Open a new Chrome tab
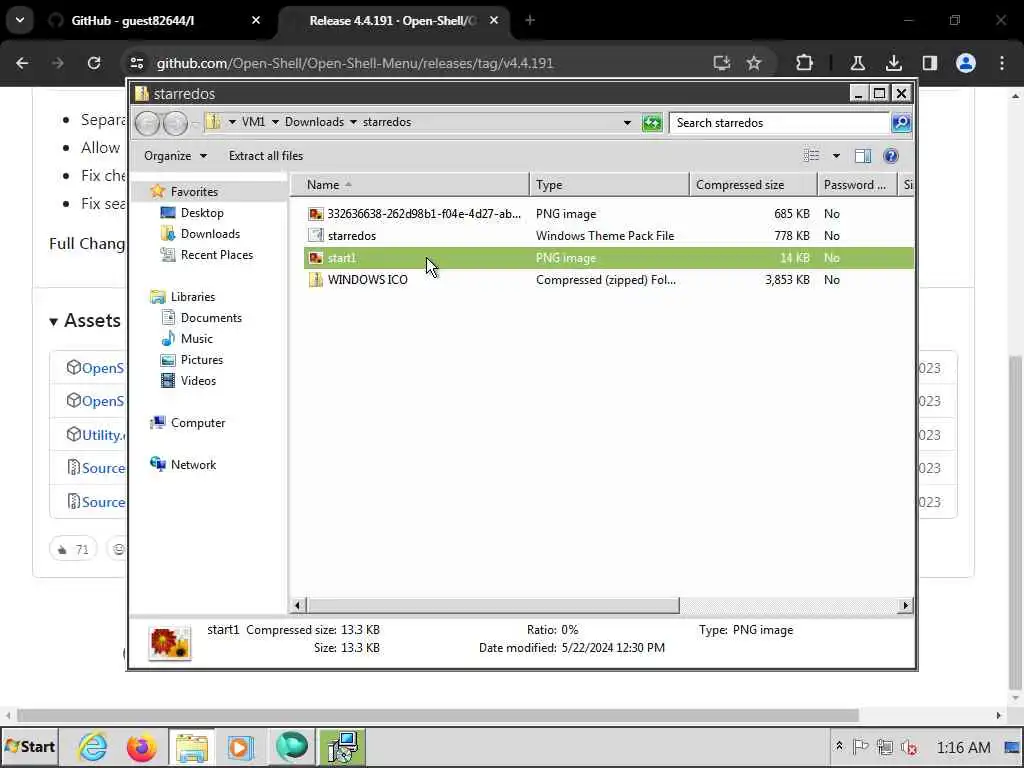The image size is (1024, 768). coord(530,20)
